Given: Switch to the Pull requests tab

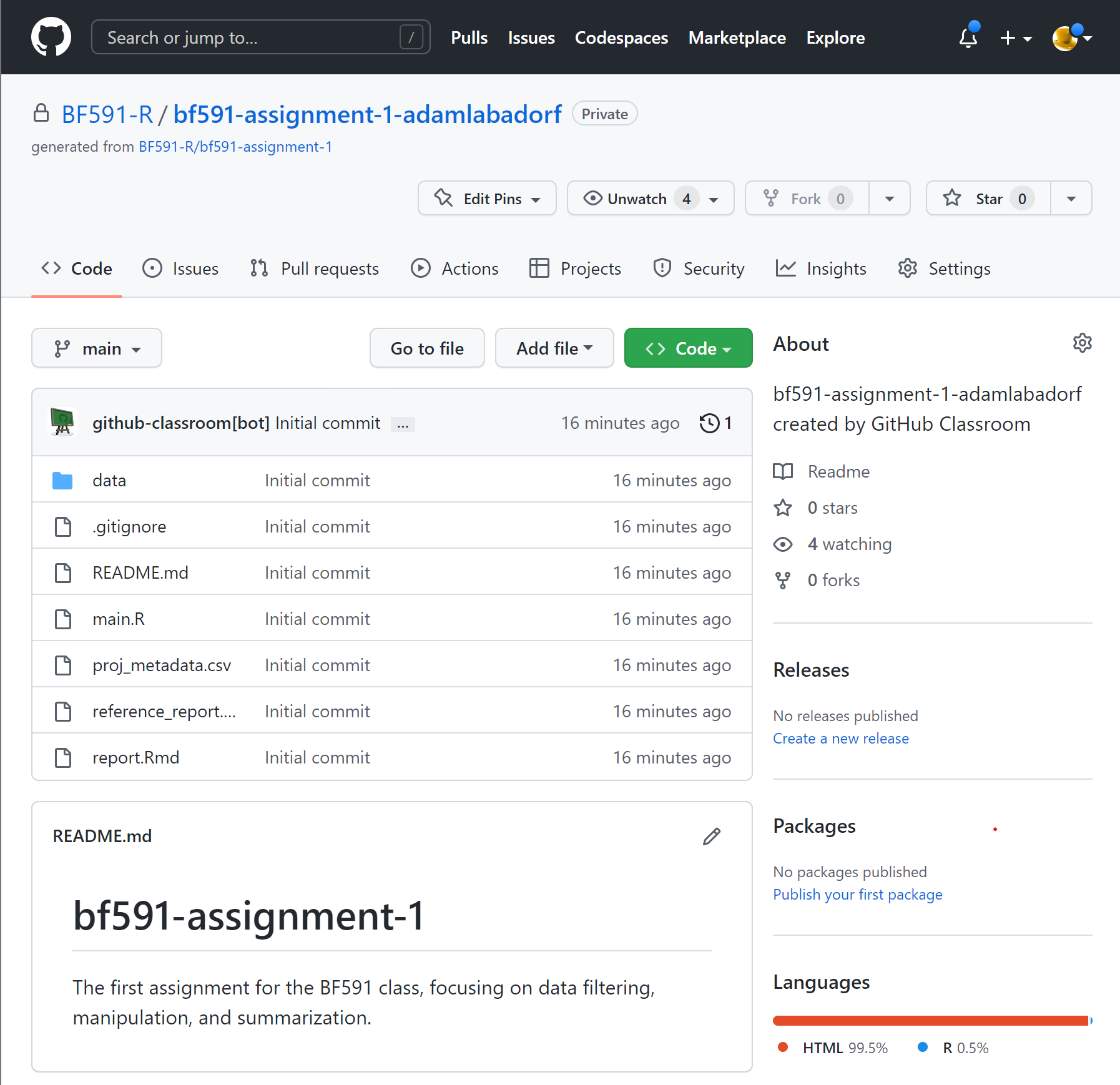Looking at the screenshot, I should pyautogui.click(x=315, y=268).
